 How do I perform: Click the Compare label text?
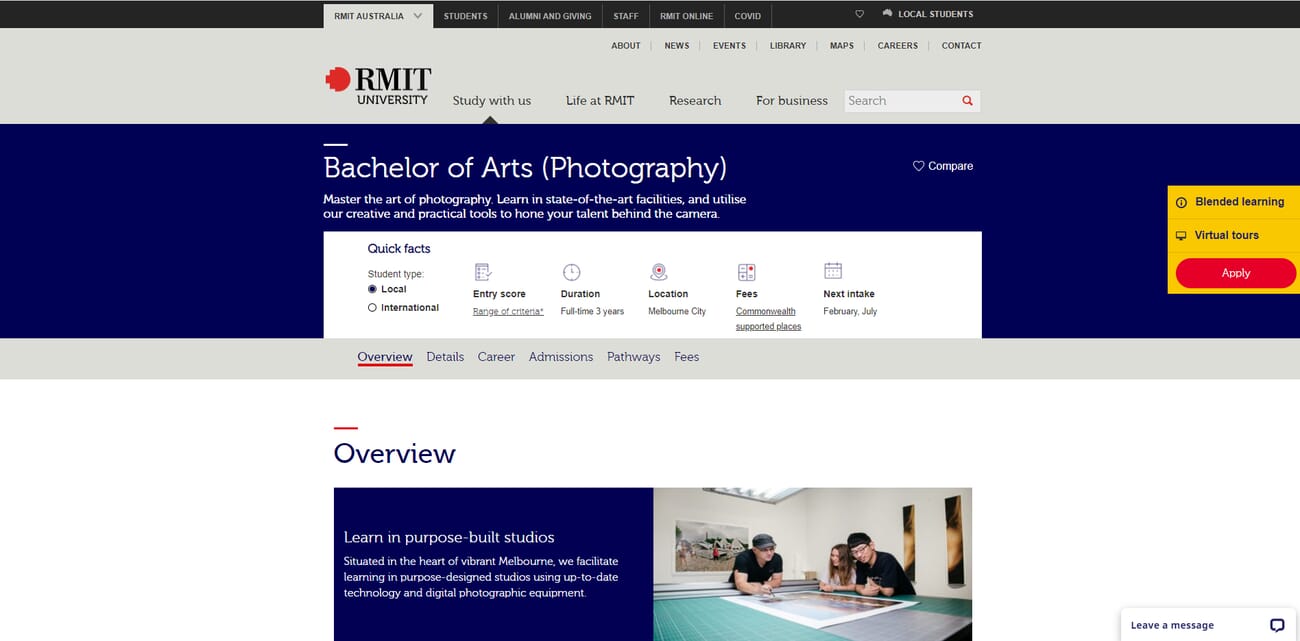pos(950,166)
